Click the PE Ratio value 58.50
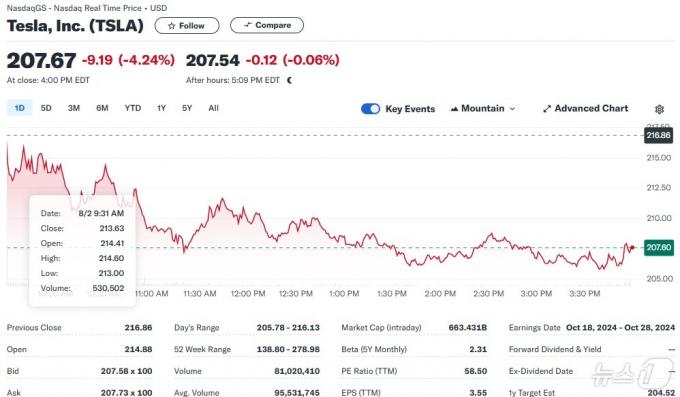Screen dimensions: 680x397 [x=475, y=371]
